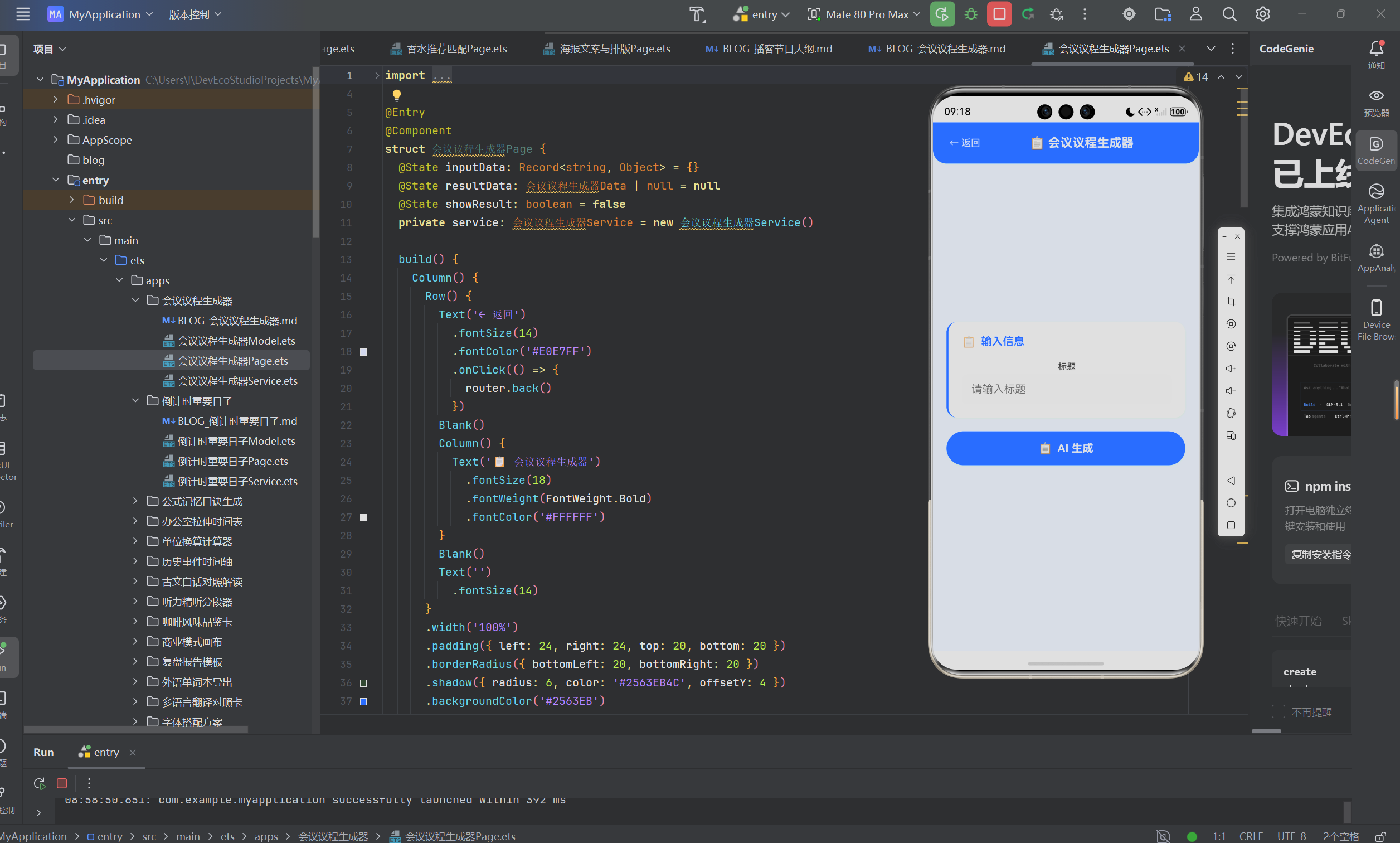Tap the emulator back triangle button
Screen dimensions: 1400x843
(1231, 481)
